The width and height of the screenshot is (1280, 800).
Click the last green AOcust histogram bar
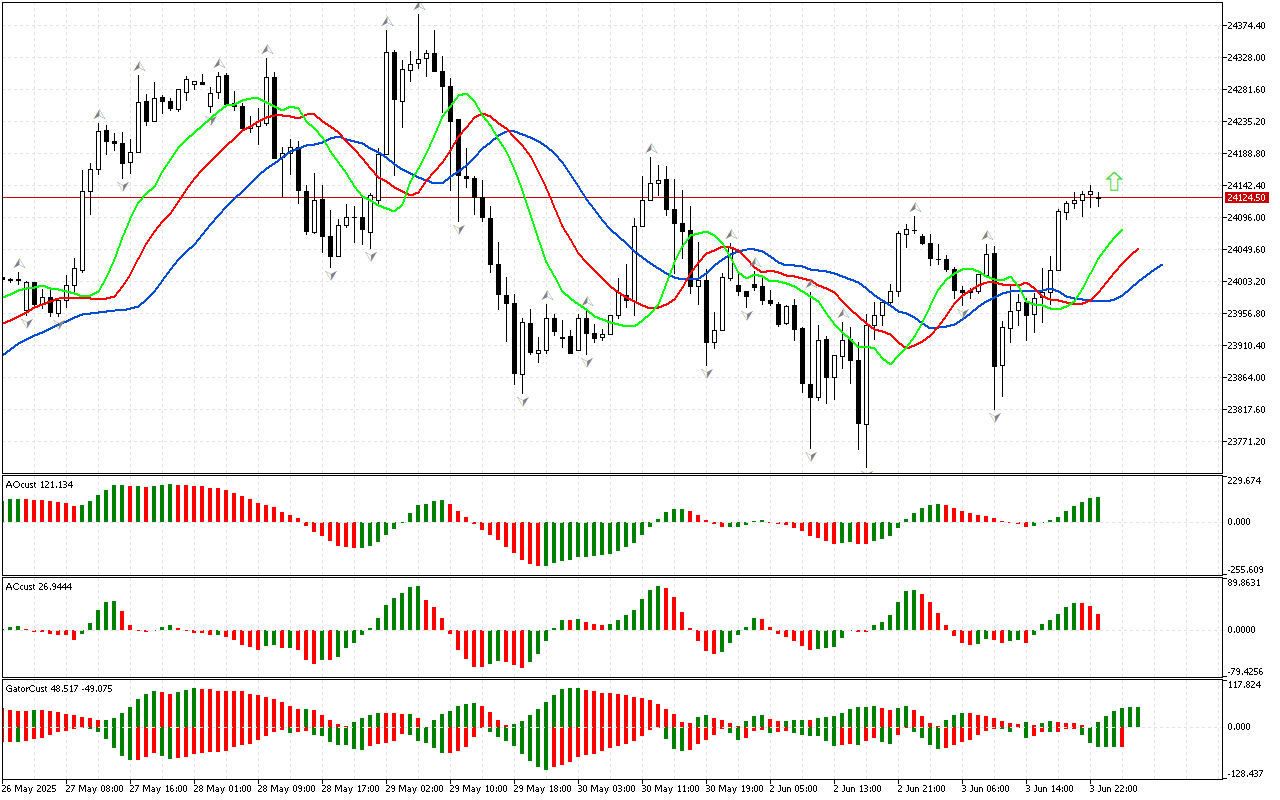pyautogui.click(x=1097, y=509)
